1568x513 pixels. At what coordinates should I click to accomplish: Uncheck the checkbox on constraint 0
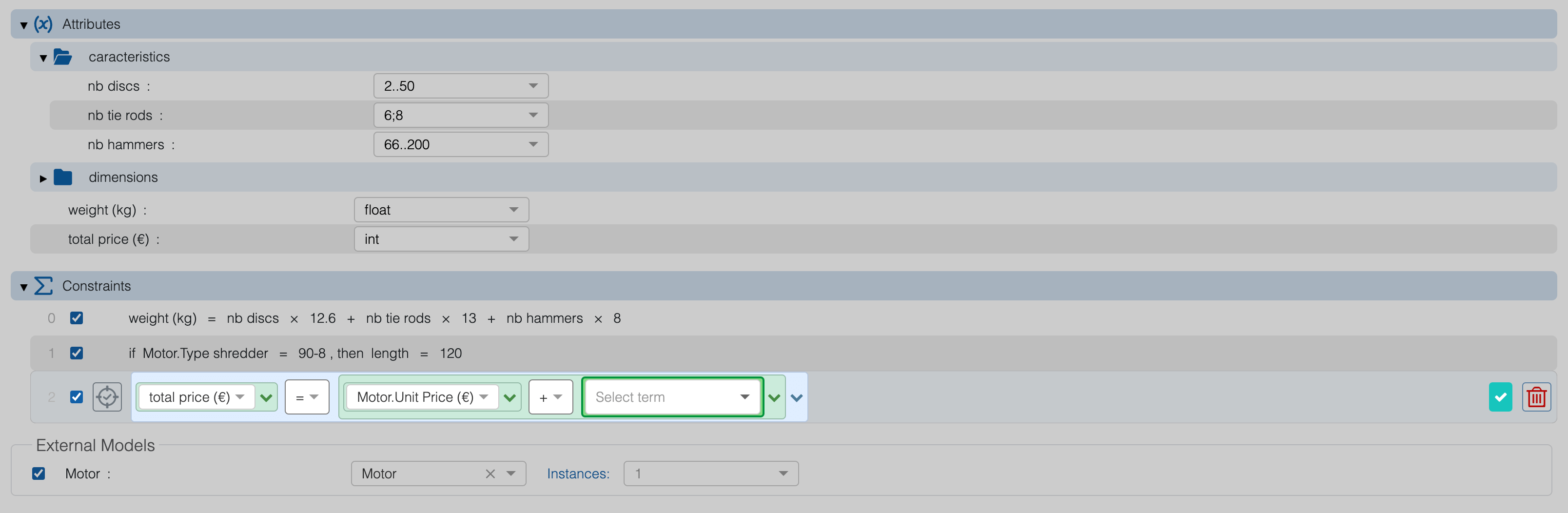pos(77,317)
